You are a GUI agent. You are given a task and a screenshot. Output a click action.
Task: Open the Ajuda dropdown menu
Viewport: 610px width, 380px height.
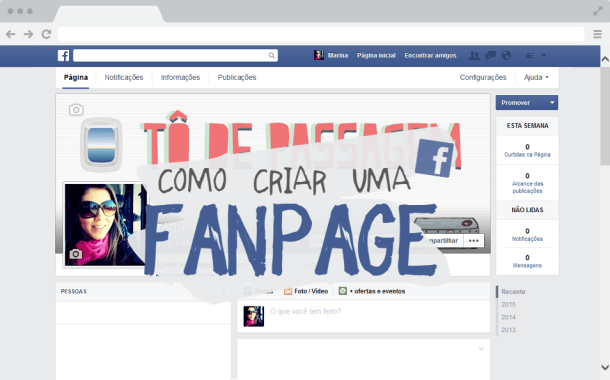pos(536,77)
